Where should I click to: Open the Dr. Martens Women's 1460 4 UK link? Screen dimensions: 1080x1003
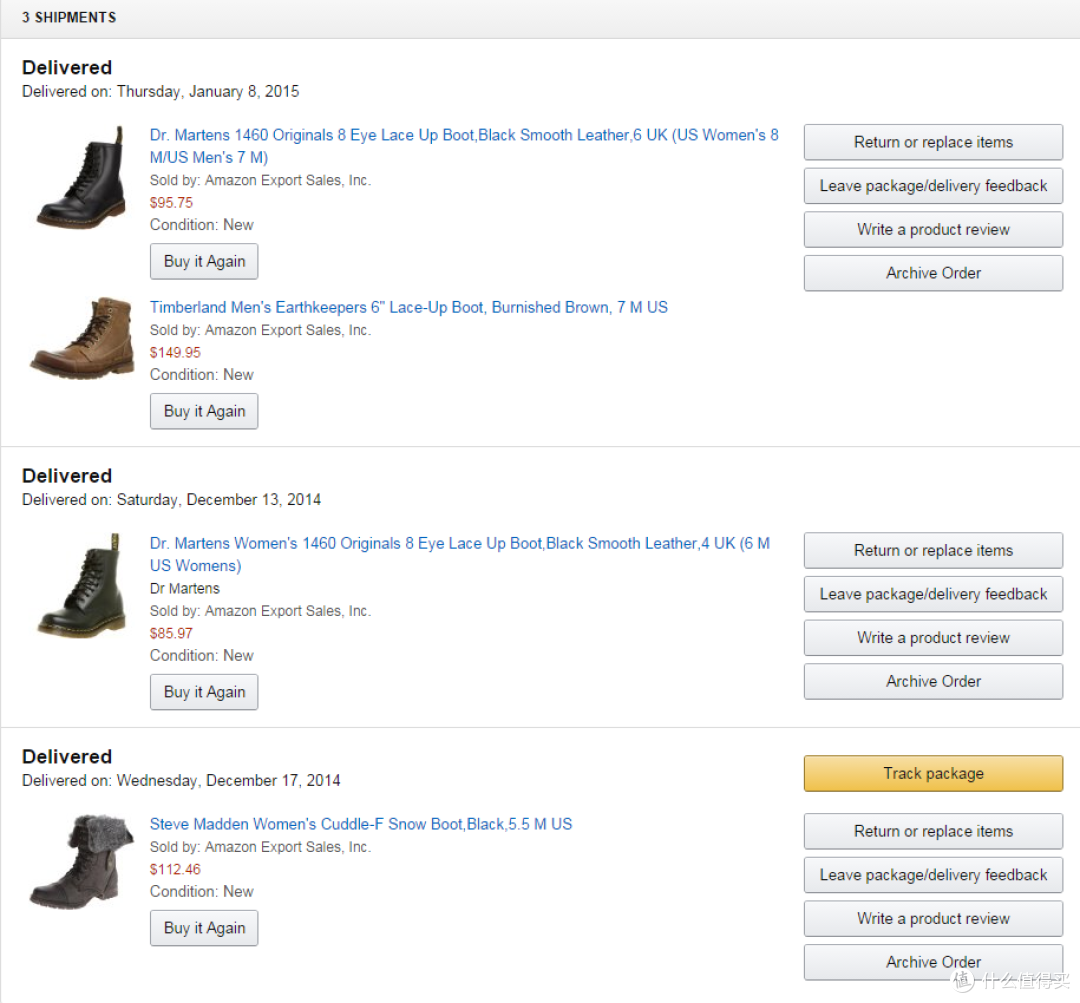pyautogui.click(x=459, y=555)
